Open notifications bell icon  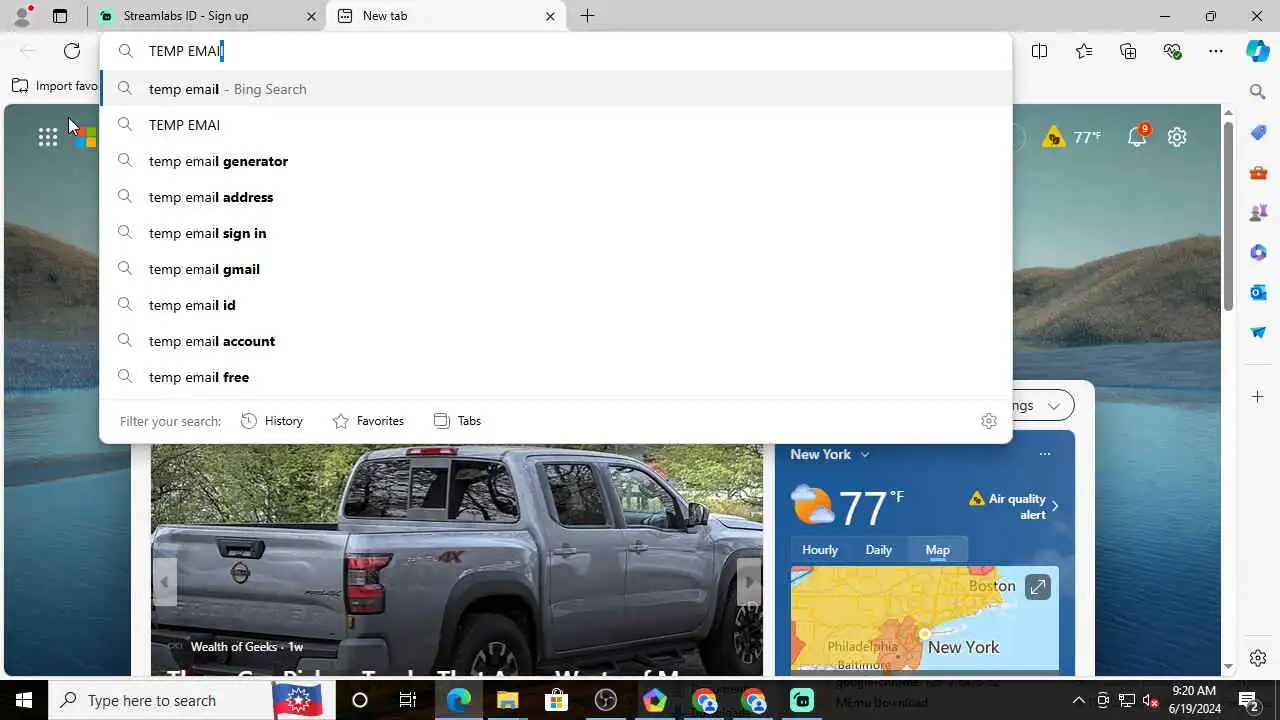tap(1137, 136)
